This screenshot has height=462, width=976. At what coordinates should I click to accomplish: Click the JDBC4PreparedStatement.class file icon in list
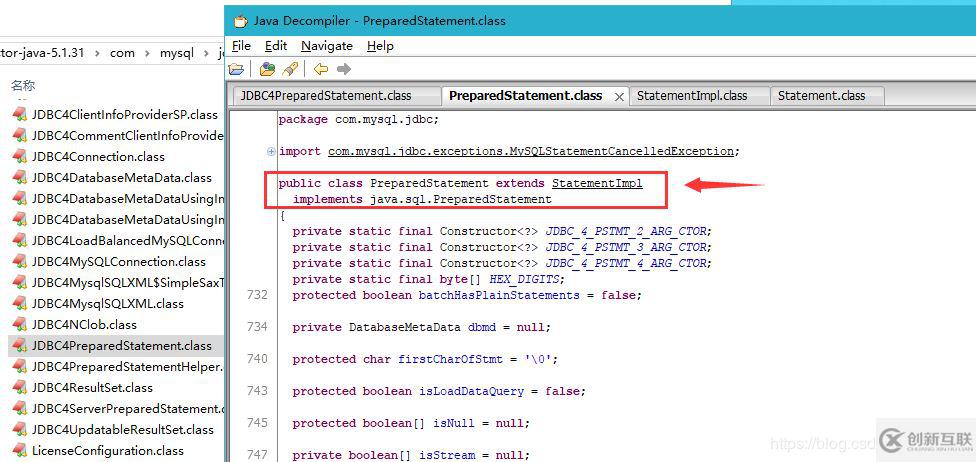[19, 346]
